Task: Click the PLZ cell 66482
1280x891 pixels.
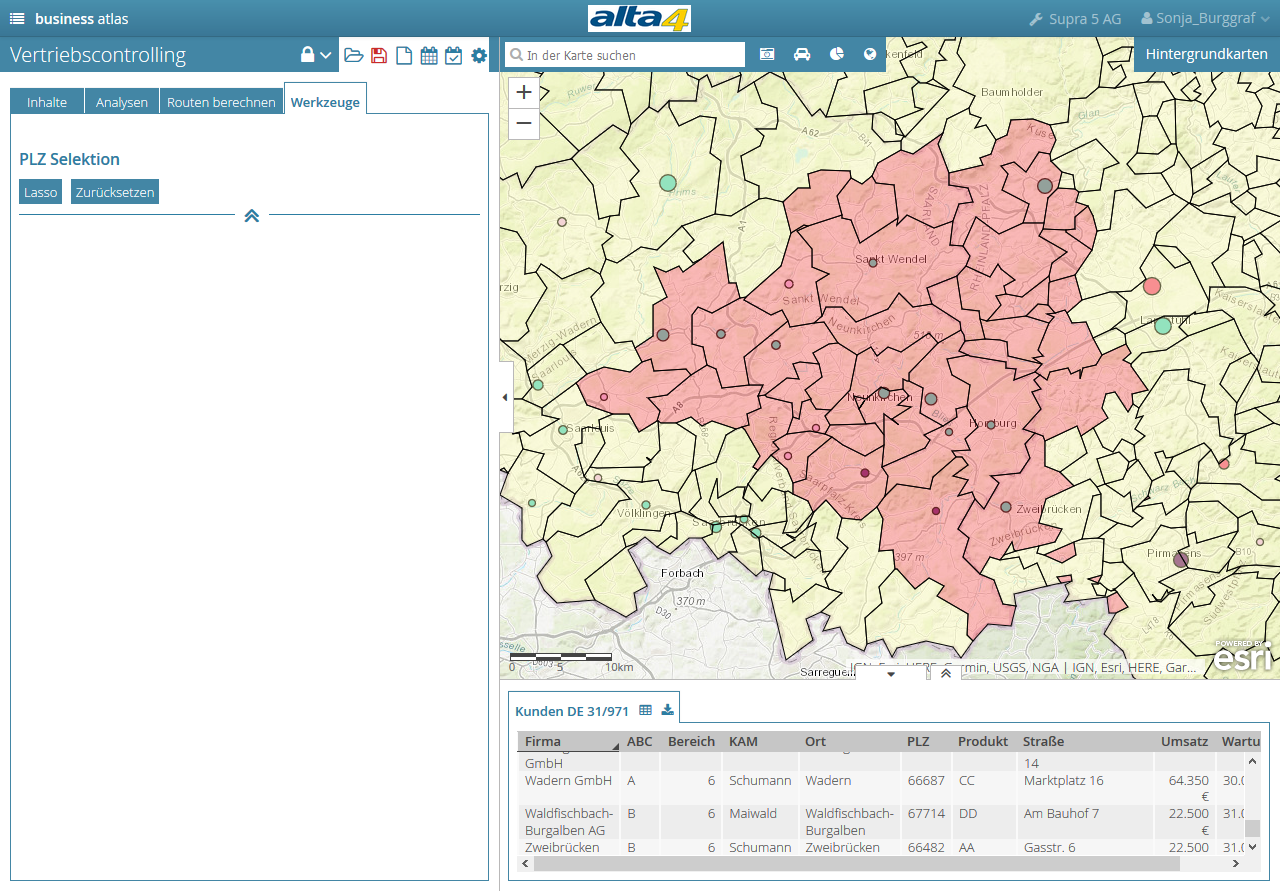Action: (926, 847)
